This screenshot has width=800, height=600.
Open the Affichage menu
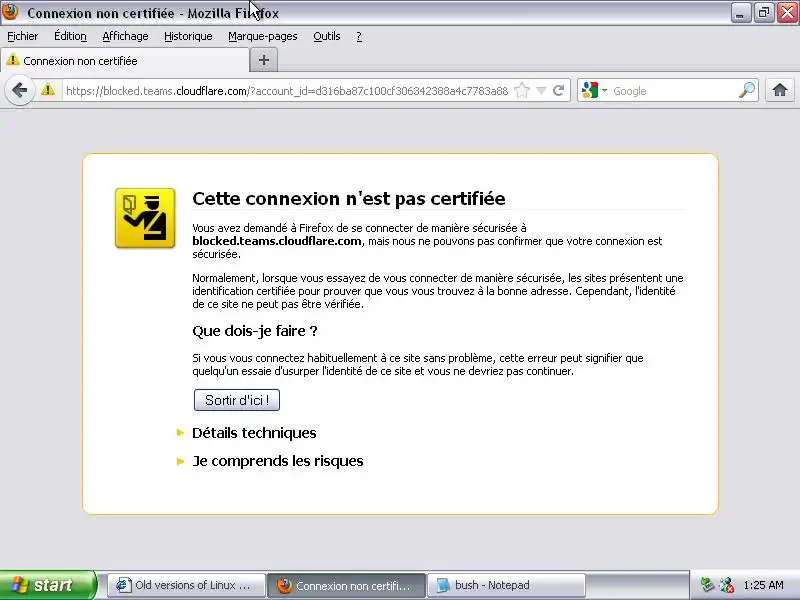[x=125, y=36]
